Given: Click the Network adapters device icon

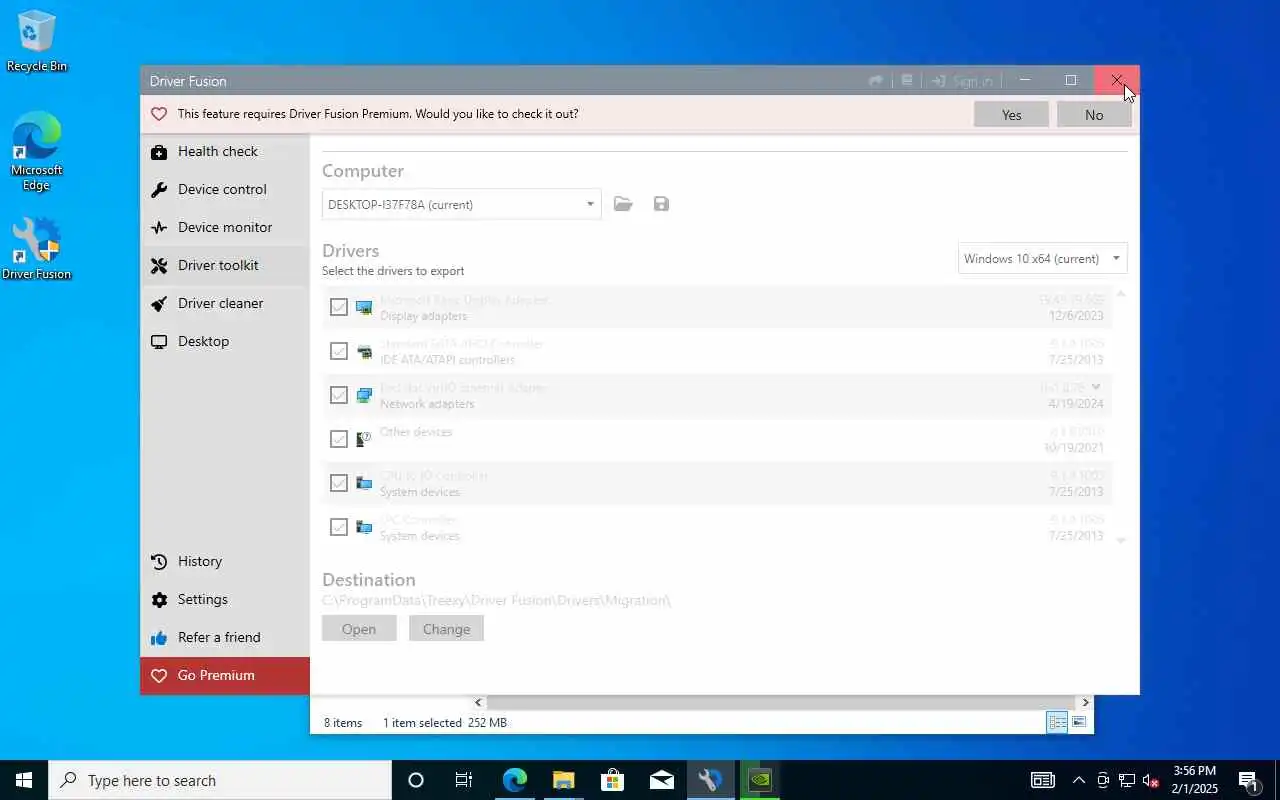Looking at the screenshot, I should pyautogui.click(x=364, y=395).
